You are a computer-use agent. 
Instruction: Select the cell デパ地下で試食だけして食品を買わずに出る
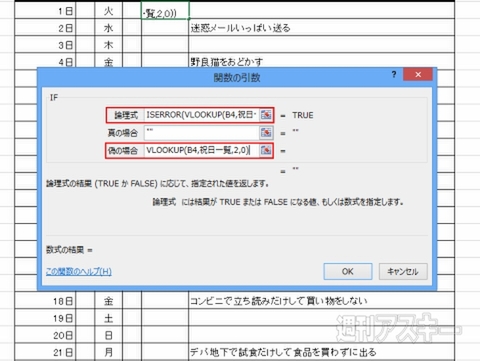[321, 352]
